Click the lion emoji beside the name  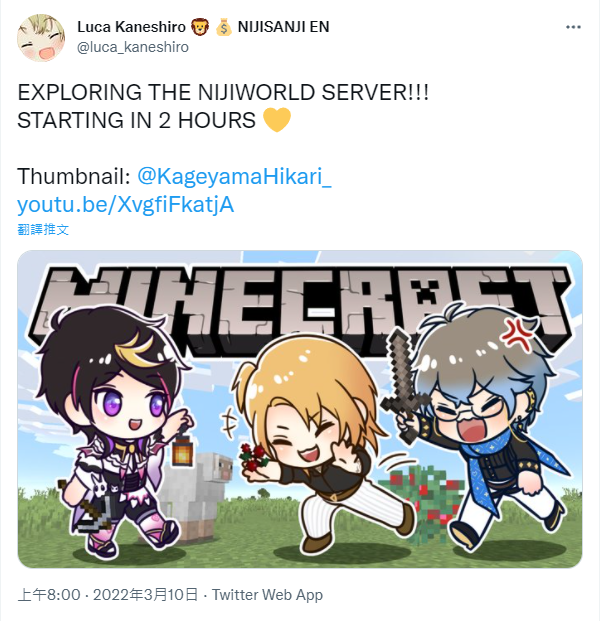tap(200, 27)
